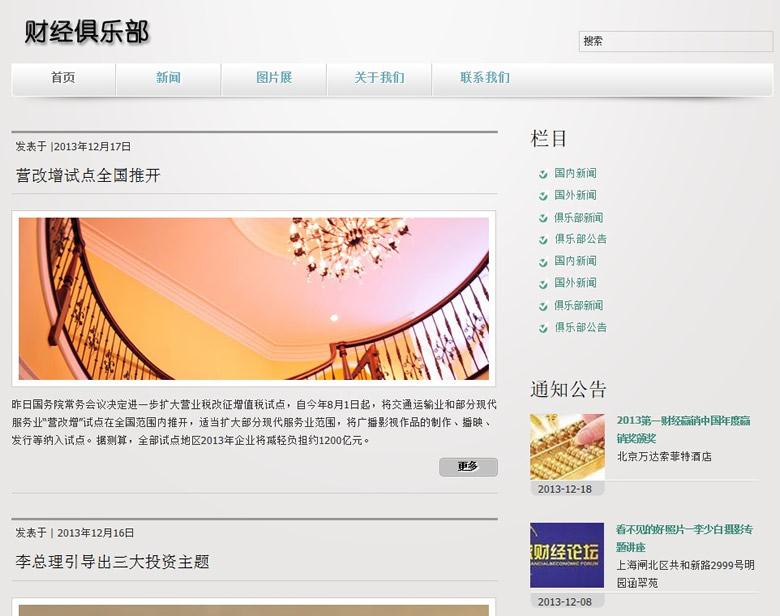Screen dimensions: 780x616
Task: Go to the 图片展 navigation tab
Action: (x=274, y=78)
